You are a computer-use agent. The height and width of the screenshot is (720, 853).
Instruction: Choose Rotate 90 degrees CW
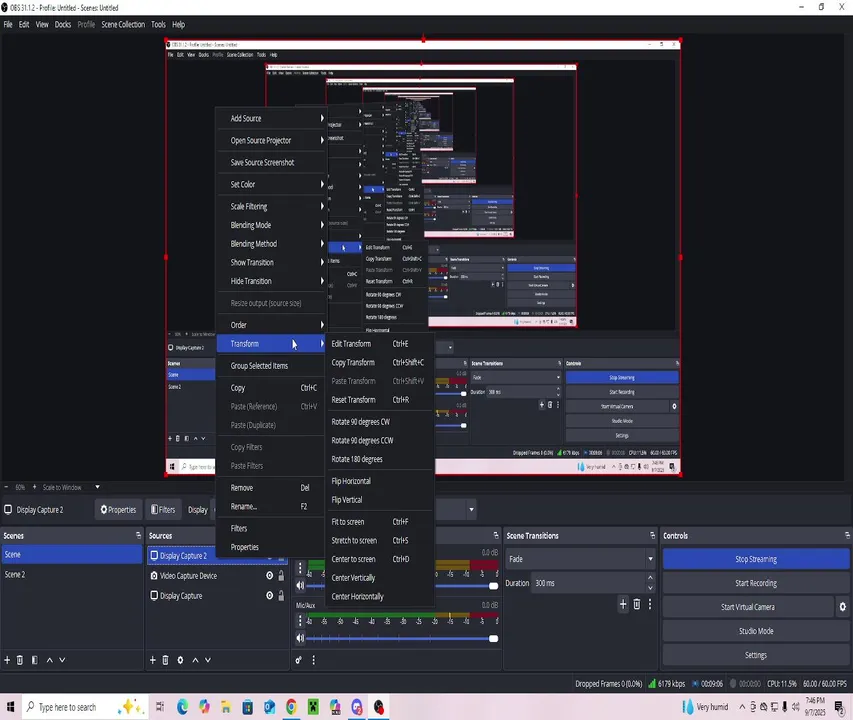(x=379, y=422)
